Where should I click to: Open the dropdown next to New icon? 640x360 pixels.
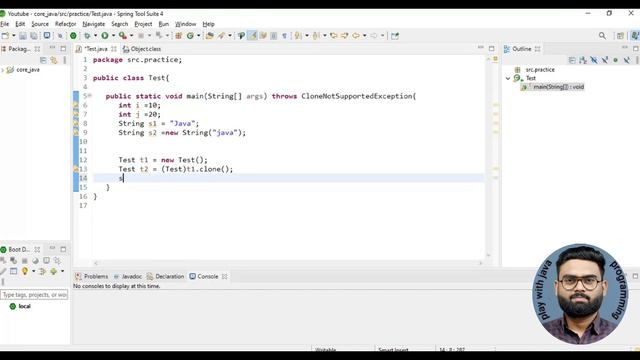click(13, 36)
